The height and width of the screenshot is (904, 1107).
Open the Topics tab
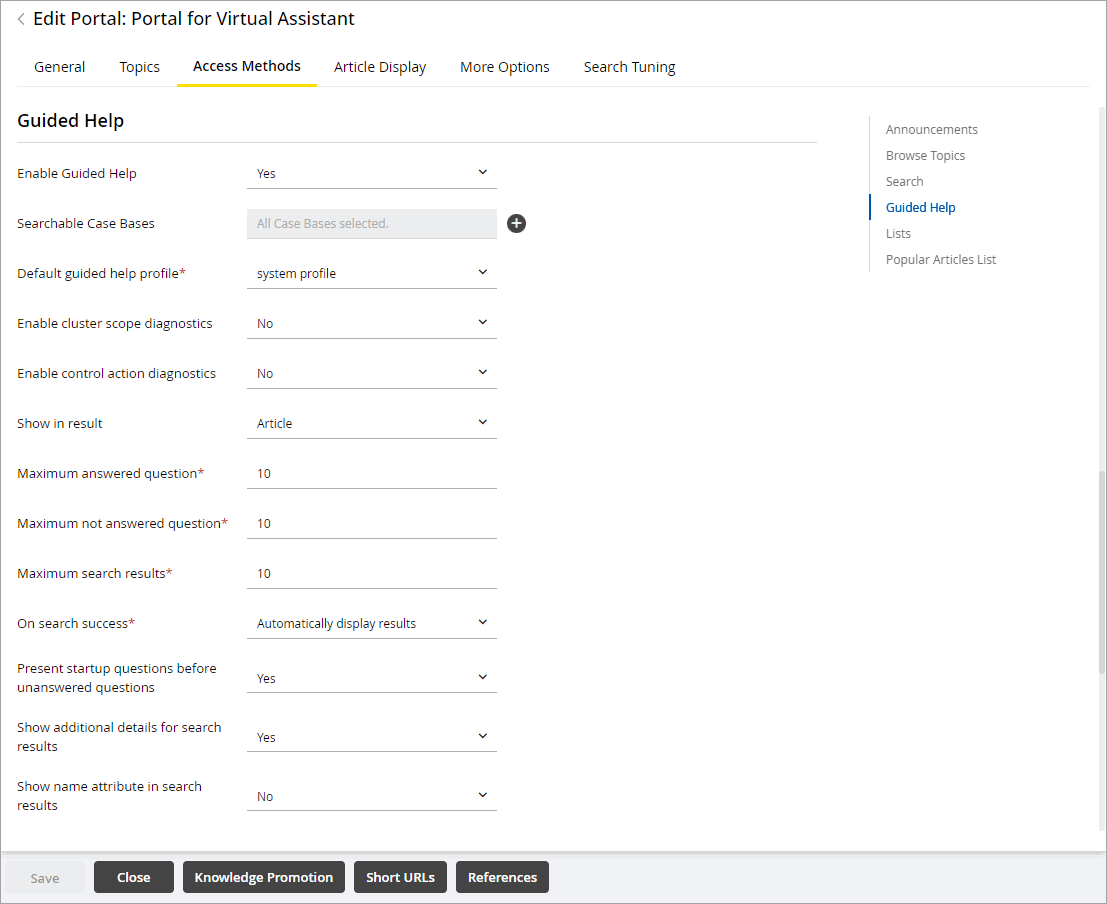(x=139, y=66)
